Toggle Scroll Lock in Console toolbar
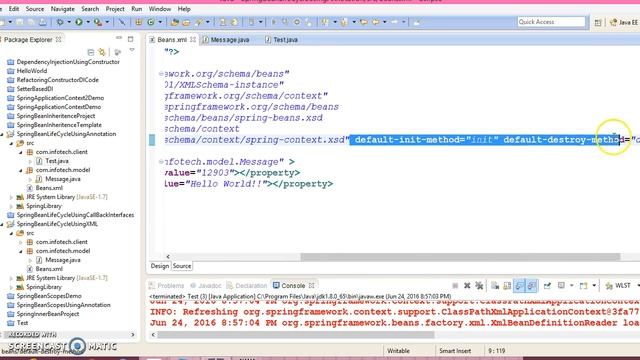Image resolution: width=640 pixels, height=360 pixels. tap(507, 286)
